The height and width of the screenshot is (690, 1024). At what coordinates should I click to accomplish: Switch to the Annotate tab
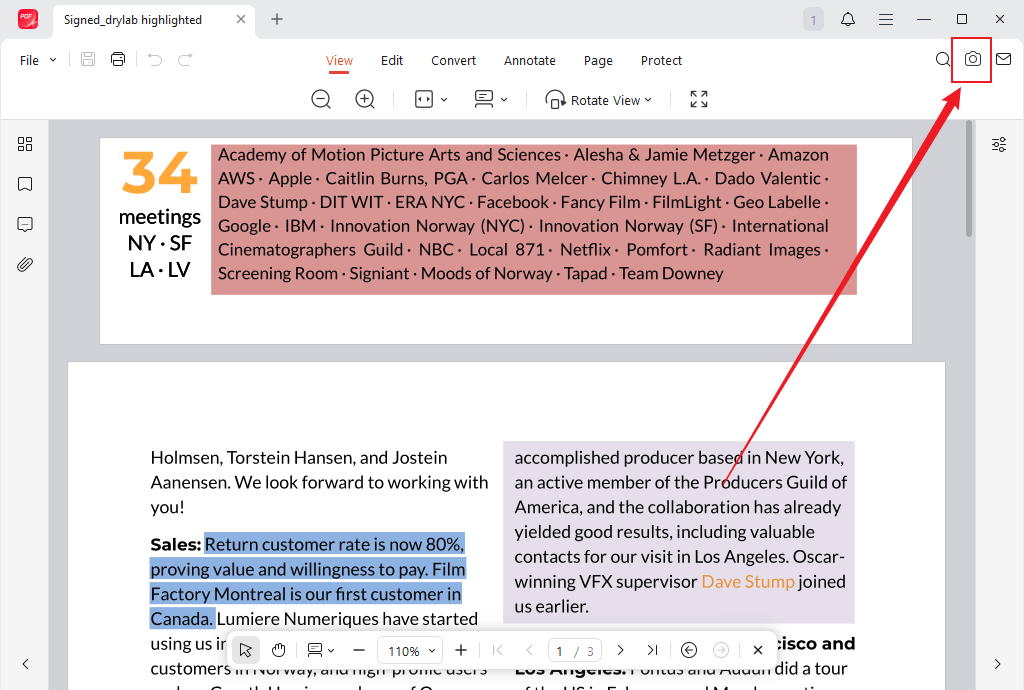[x=529, y=60]
